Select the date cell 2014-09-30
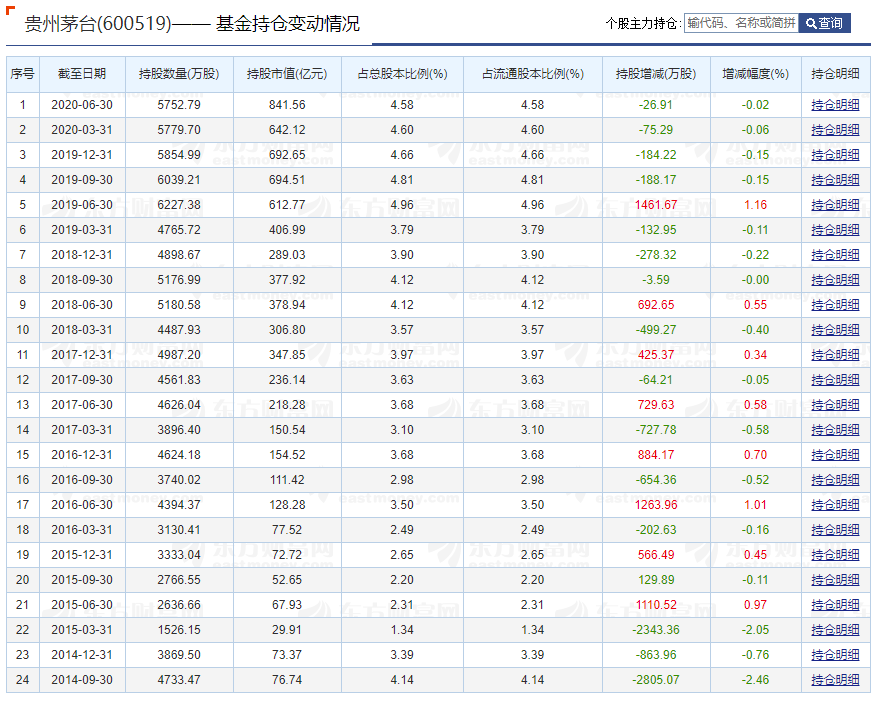876x702 pixels. 82,680
